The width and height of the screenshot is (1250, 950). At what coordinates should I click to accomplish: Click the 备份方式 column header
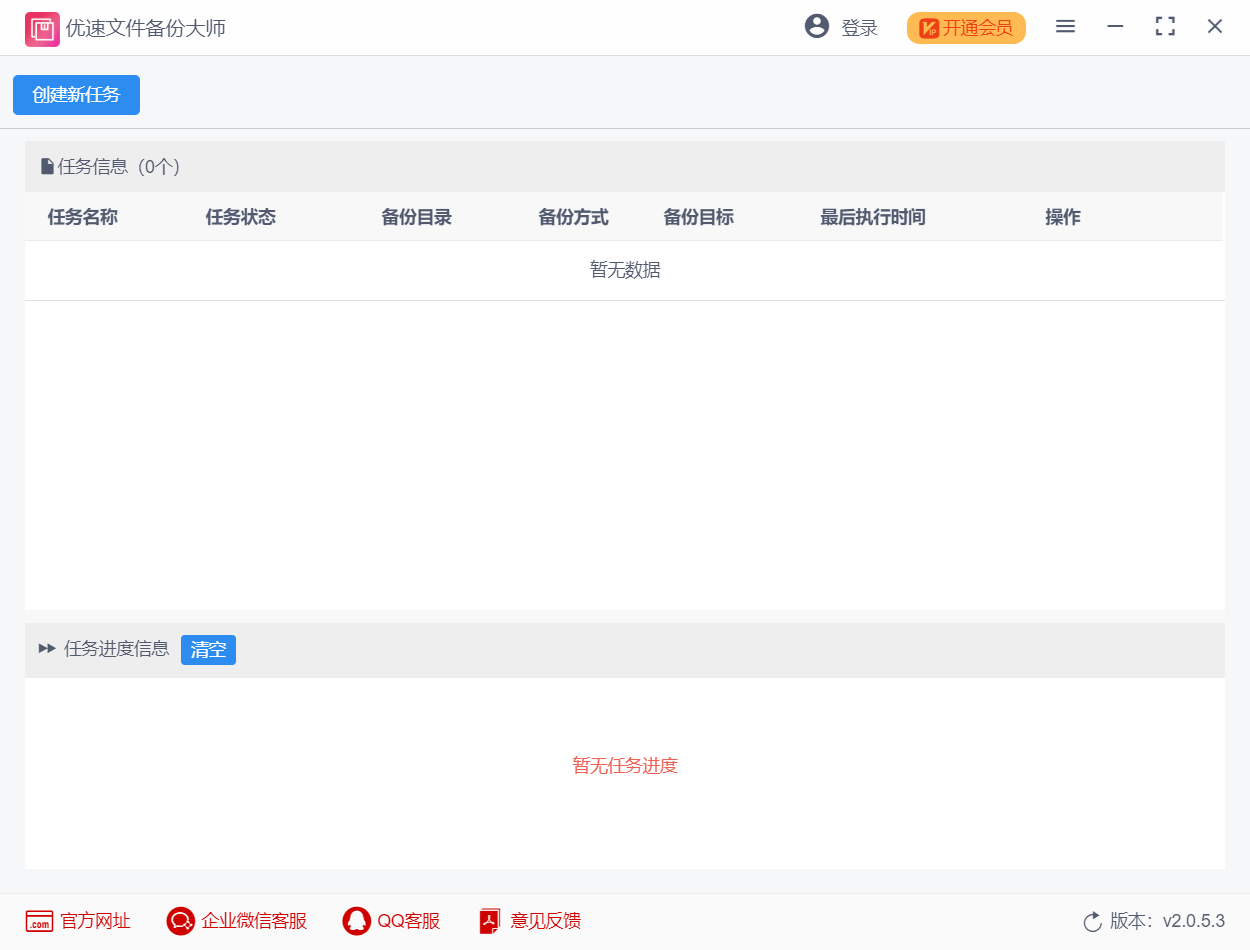click(574, 217)
